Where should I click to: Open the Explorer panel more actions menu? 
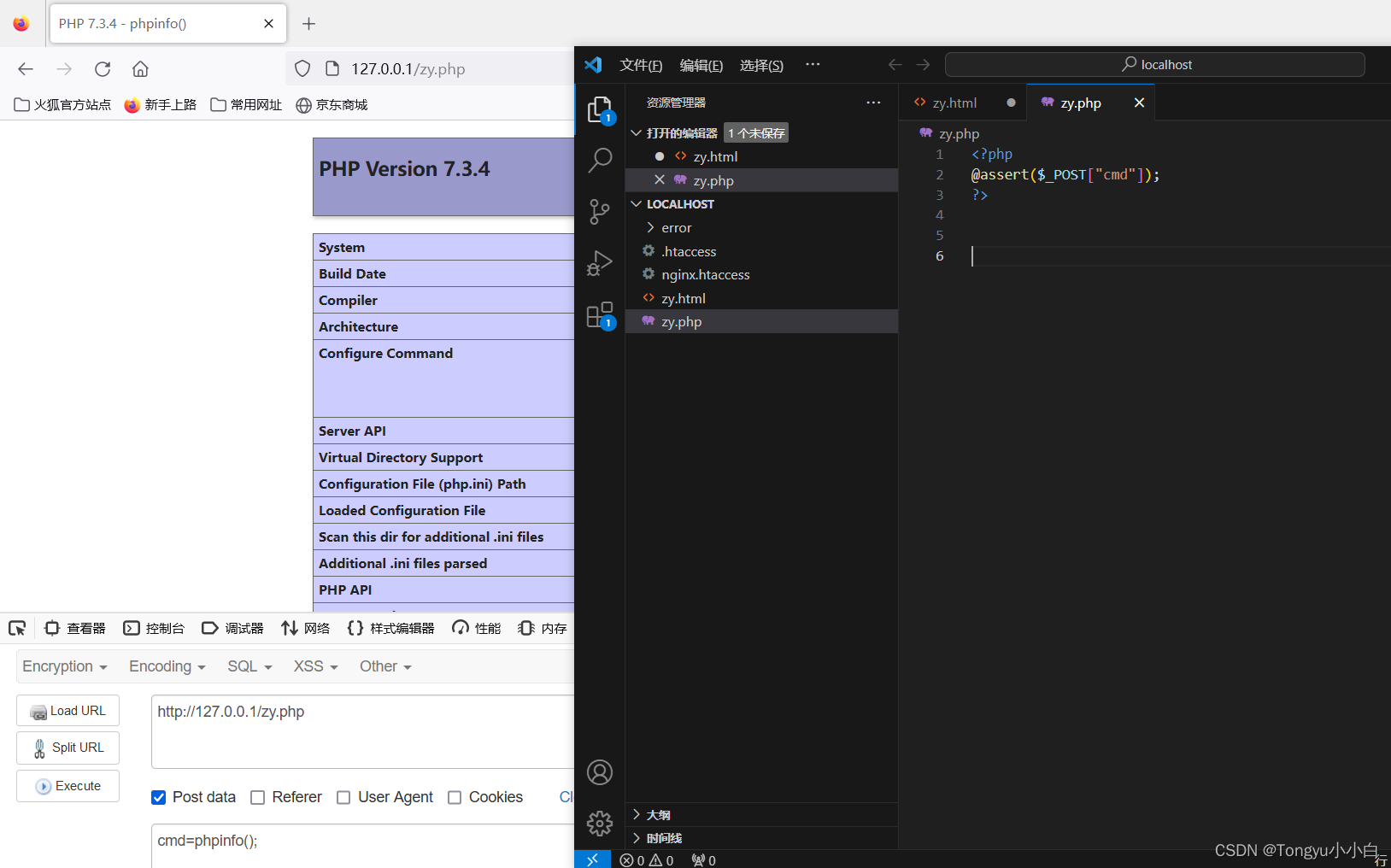[873, 103]
